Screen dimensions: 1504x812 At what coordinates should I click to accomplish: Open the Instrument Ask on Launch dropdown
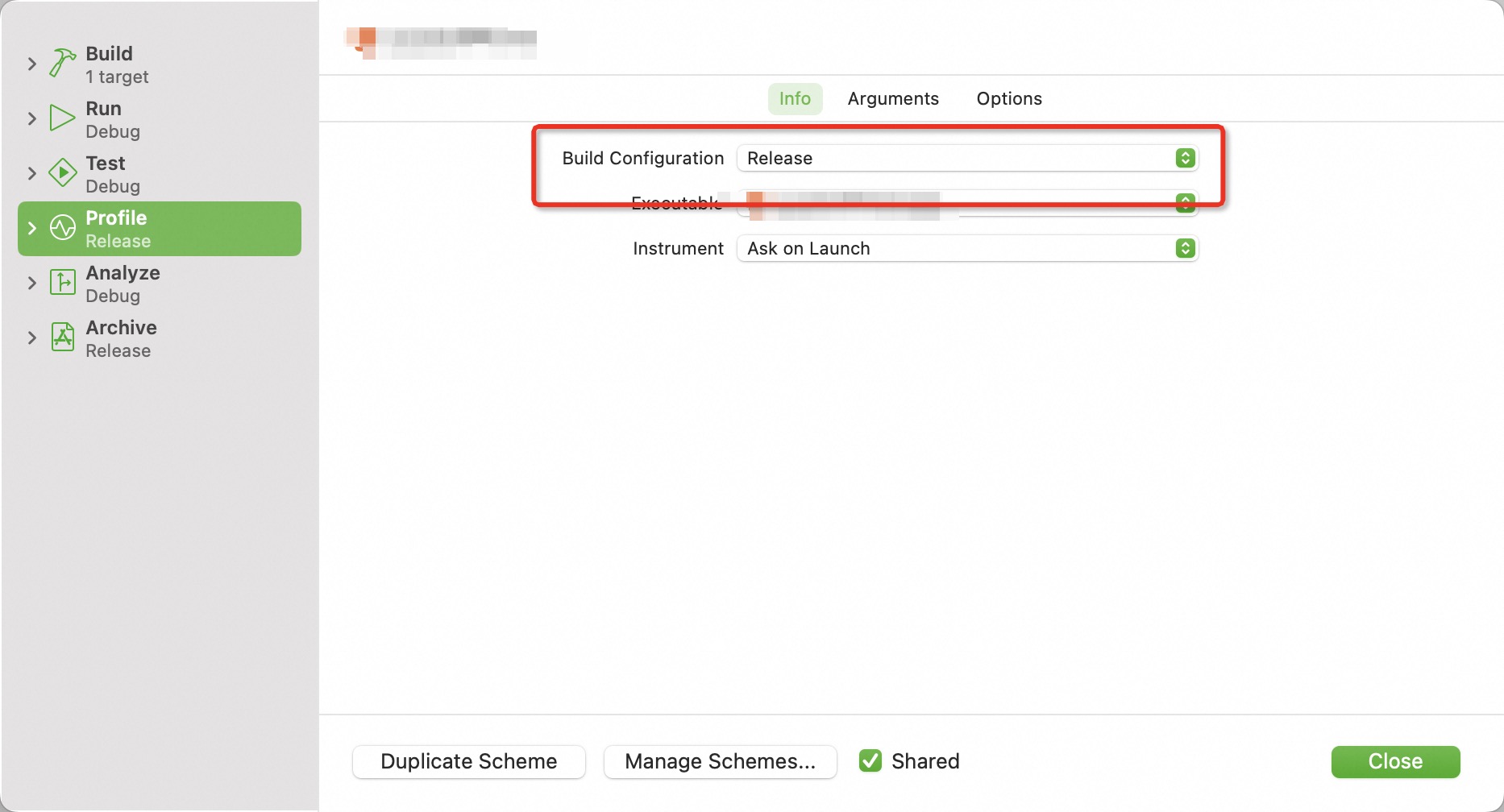coord(967,248)
